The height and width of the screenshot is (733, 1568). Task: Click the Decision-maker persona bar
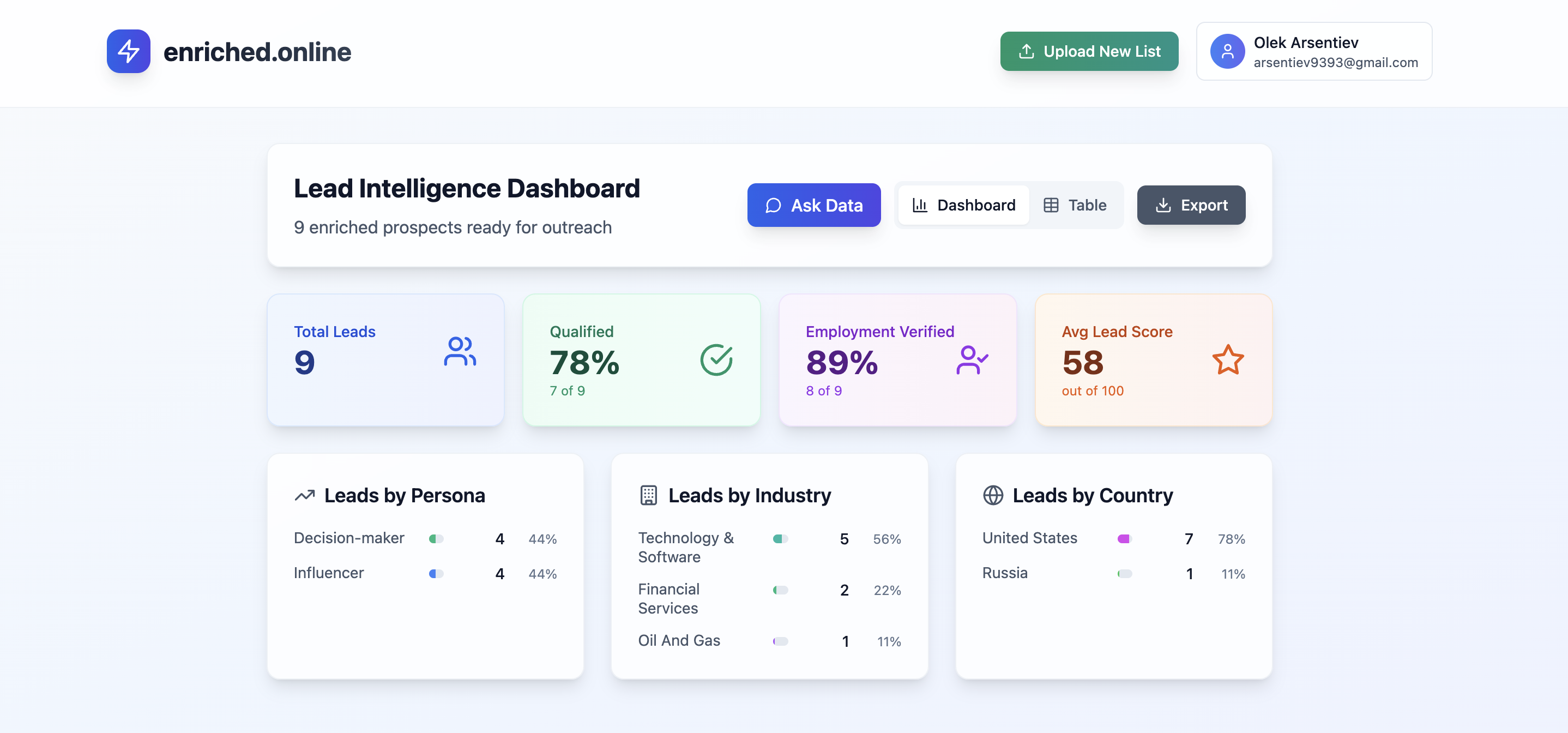point(436,539)
